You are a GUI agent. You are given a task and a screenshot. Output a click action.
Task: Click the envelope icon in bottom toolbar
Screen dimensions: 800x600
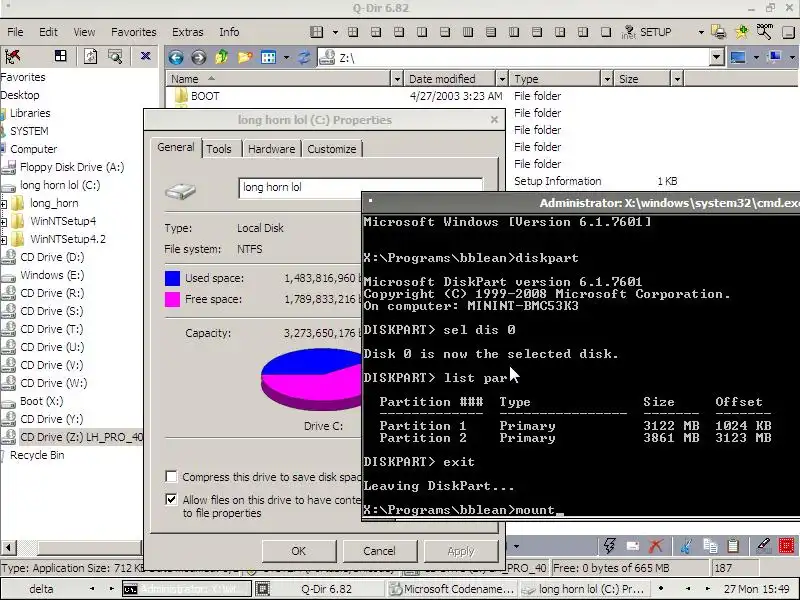click(x=633, y=546)
